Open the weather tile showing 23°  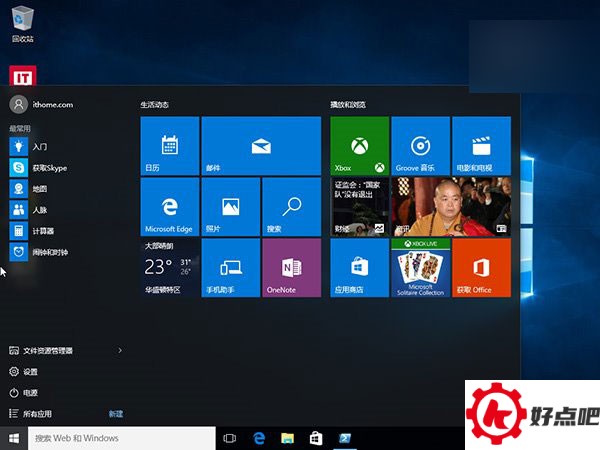click(x=170, y=268)
